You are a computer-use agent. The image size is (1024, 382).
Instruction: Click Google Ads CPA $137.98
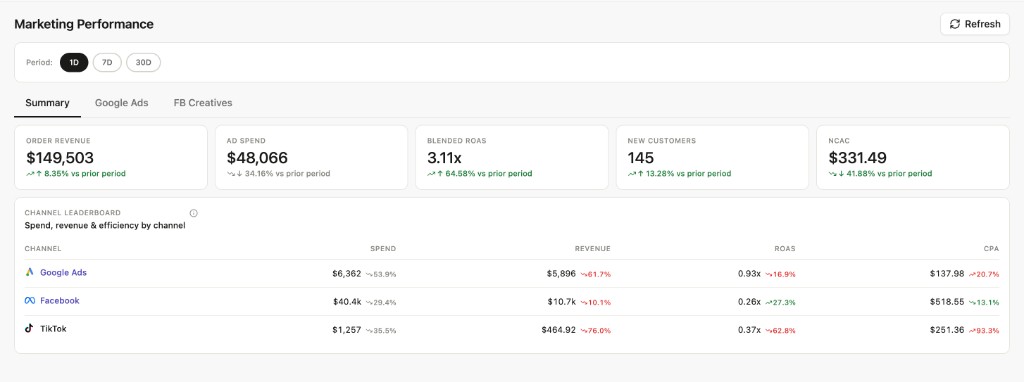(x=947, y=274)
